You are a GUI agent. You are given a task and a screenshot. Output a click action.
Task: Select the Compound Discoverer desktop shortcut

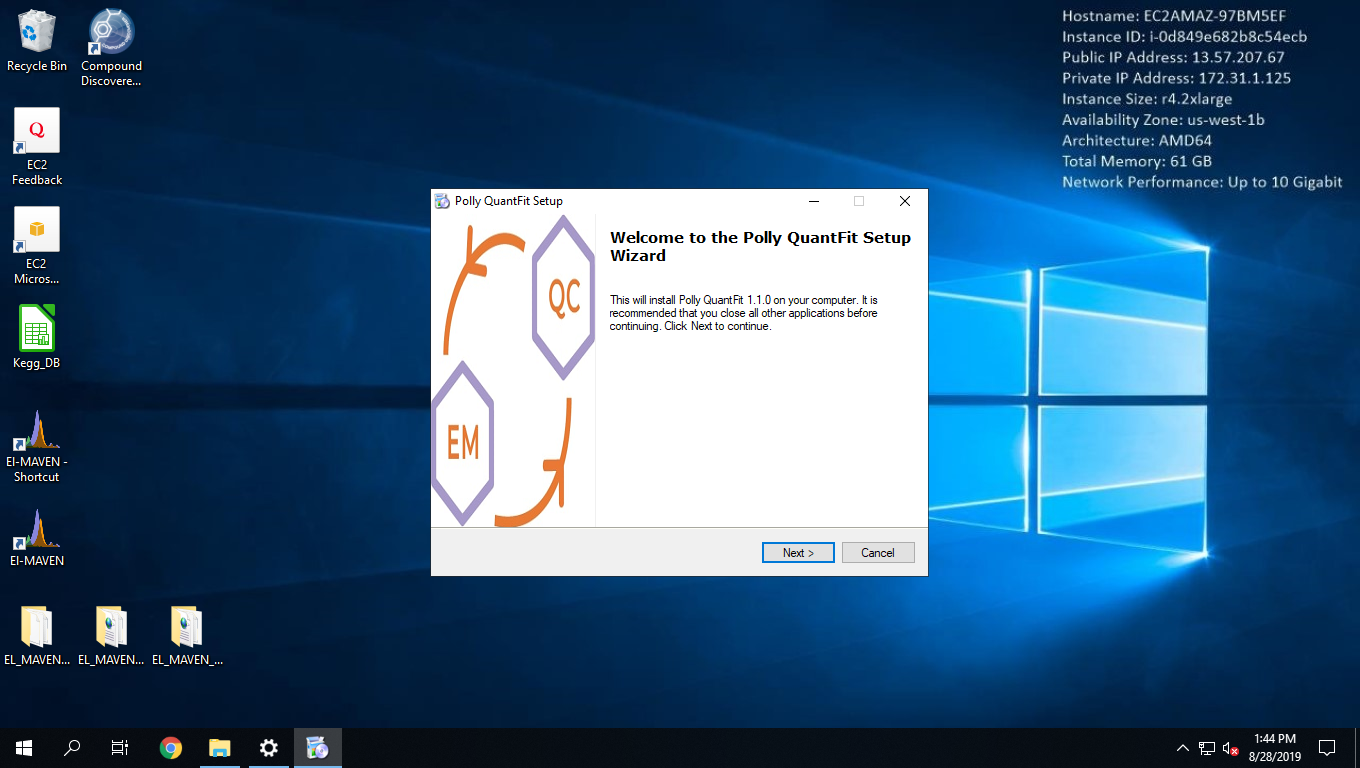coord(112,48)
